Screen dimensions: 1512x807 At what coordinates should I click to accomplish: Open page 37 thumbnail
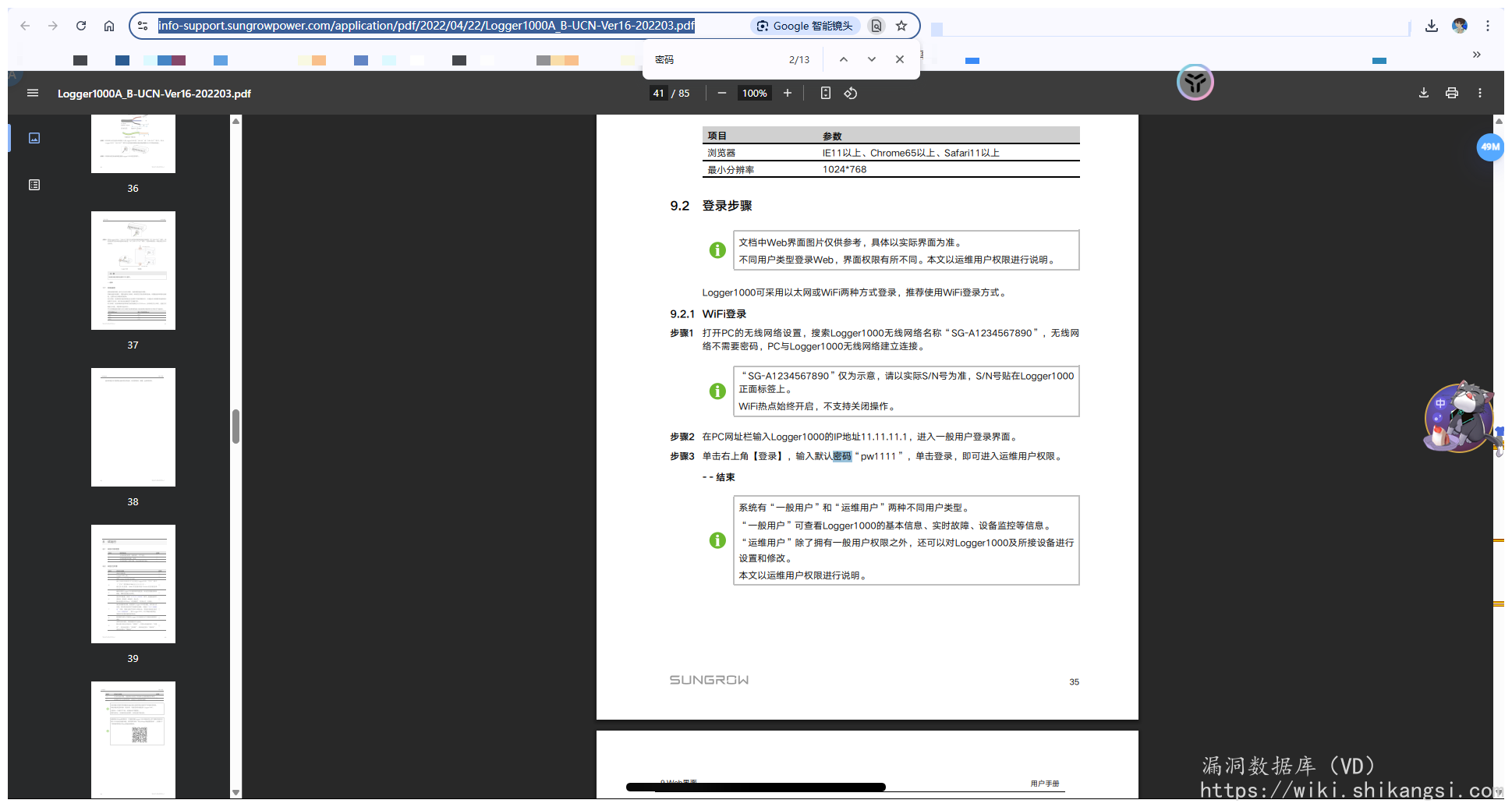point(133,271)
